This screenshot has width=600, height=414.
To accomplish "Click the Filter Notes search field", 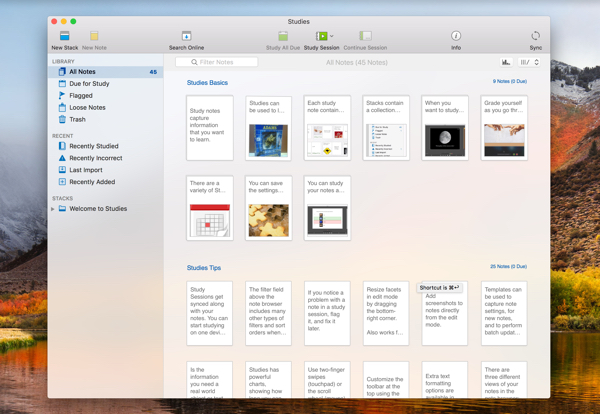I will click(x=217, y=62).
